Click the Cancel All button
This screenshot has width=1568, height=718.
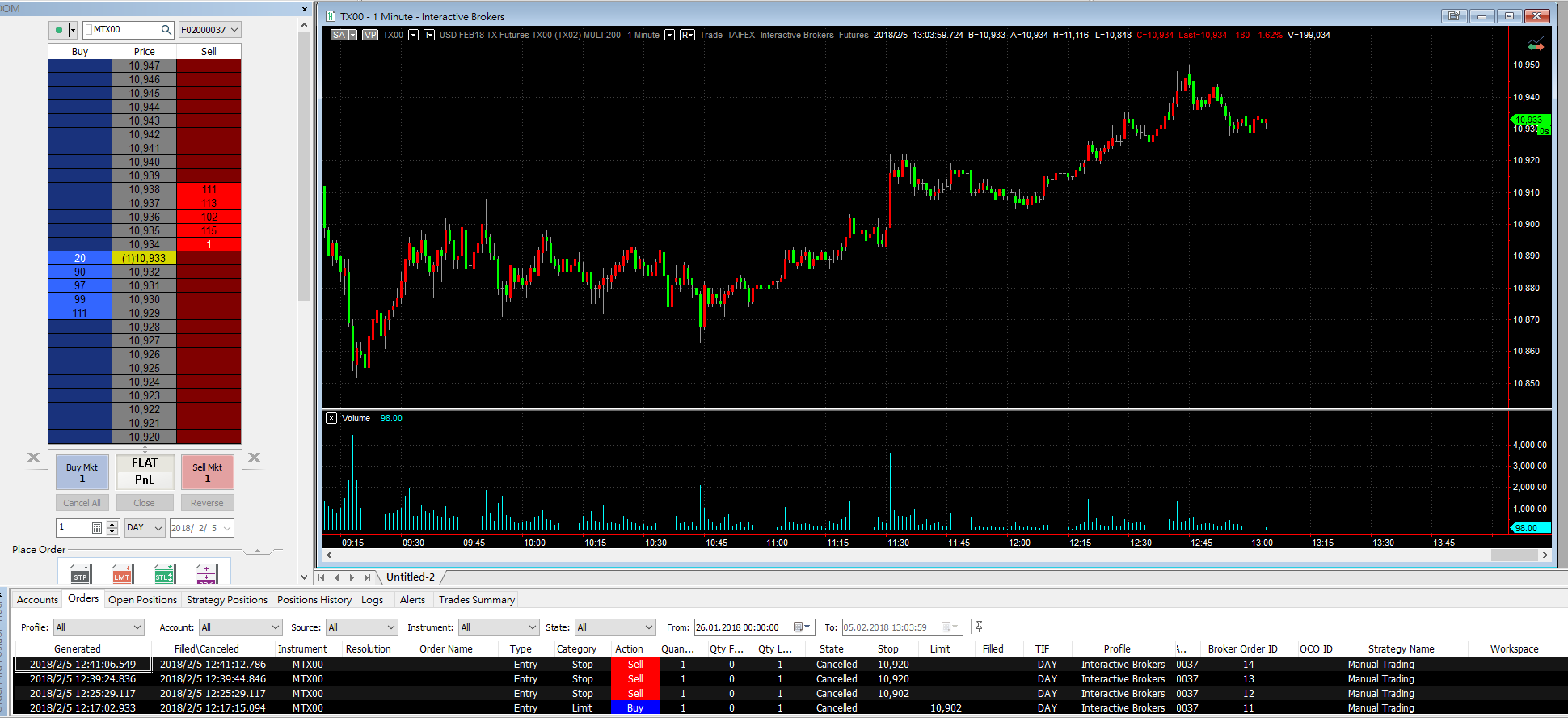pos(82,503)
